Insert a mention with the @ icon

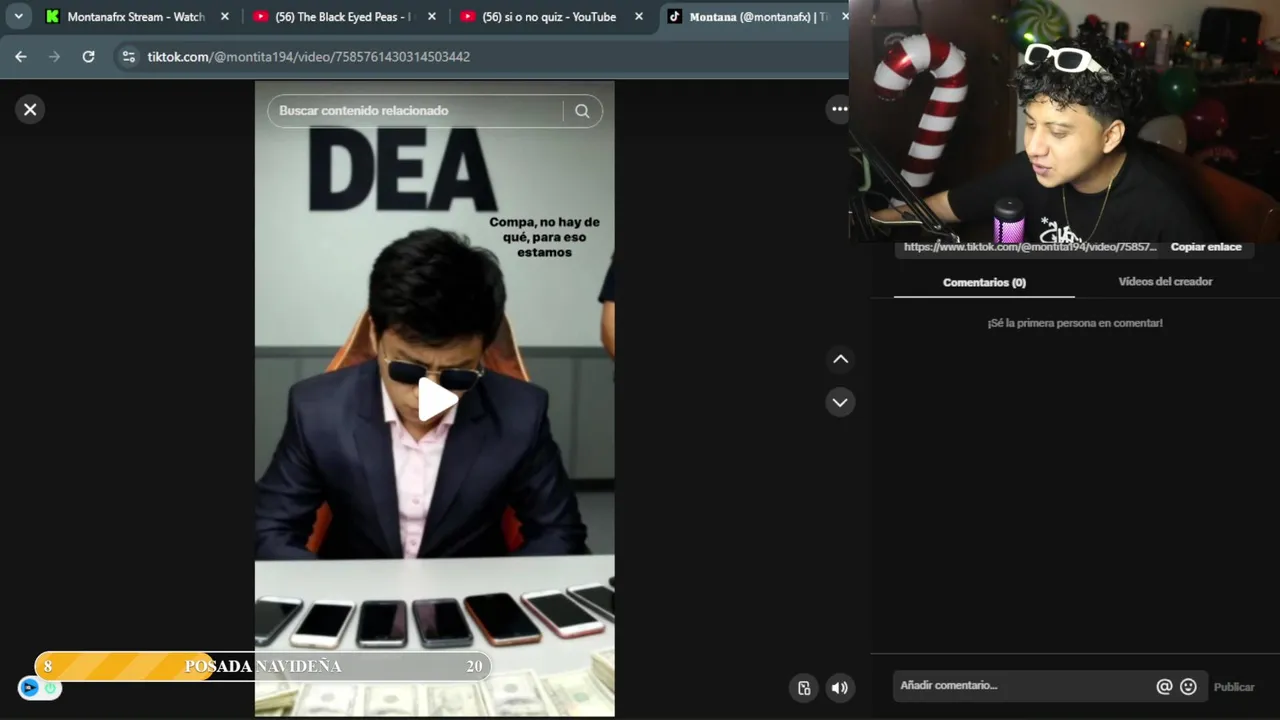click(1164, 687)
